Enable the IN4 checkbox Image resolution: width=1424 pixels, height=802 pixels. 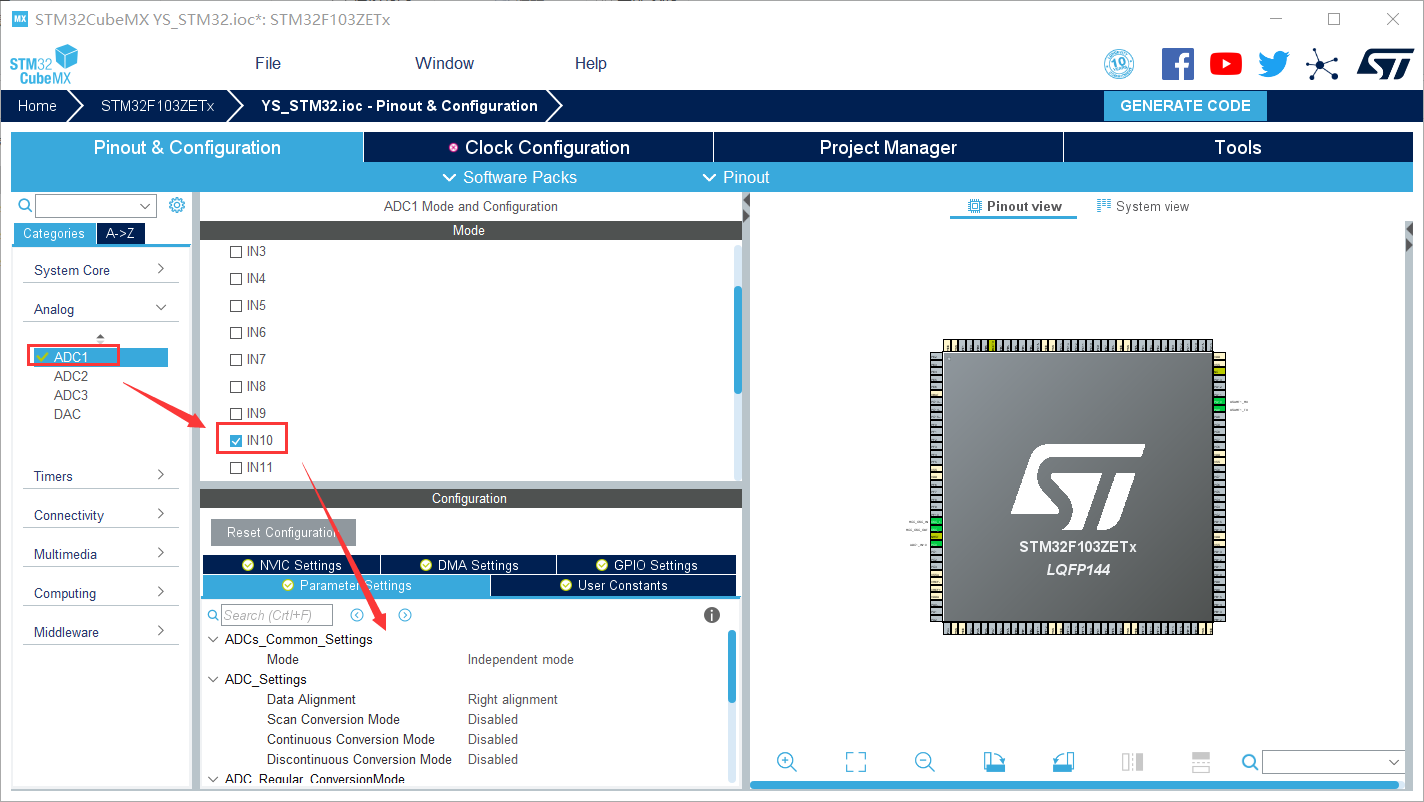tap(236, 278)
